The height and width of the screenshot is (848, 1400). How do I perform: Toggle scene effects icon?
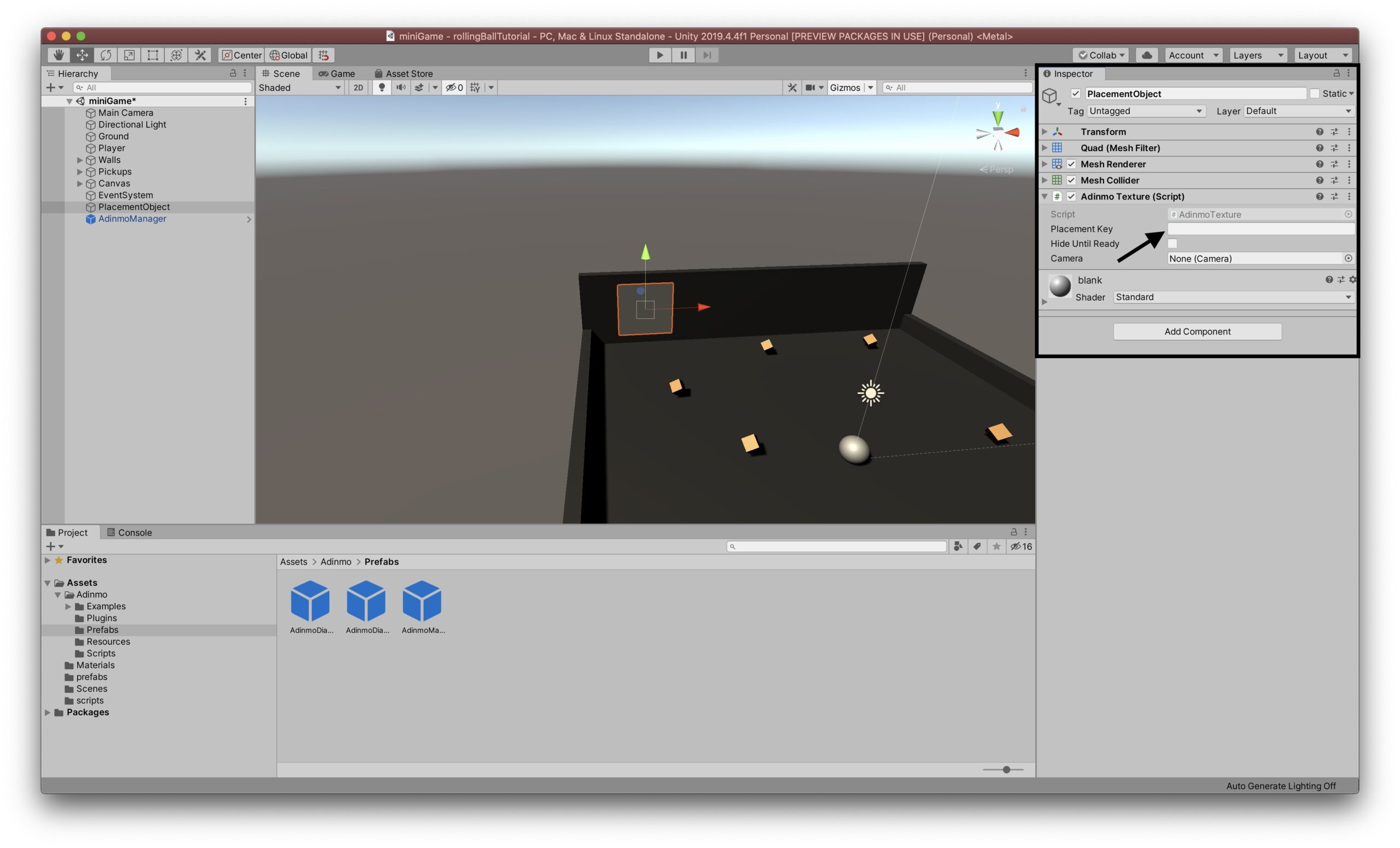tap(419, 88)
